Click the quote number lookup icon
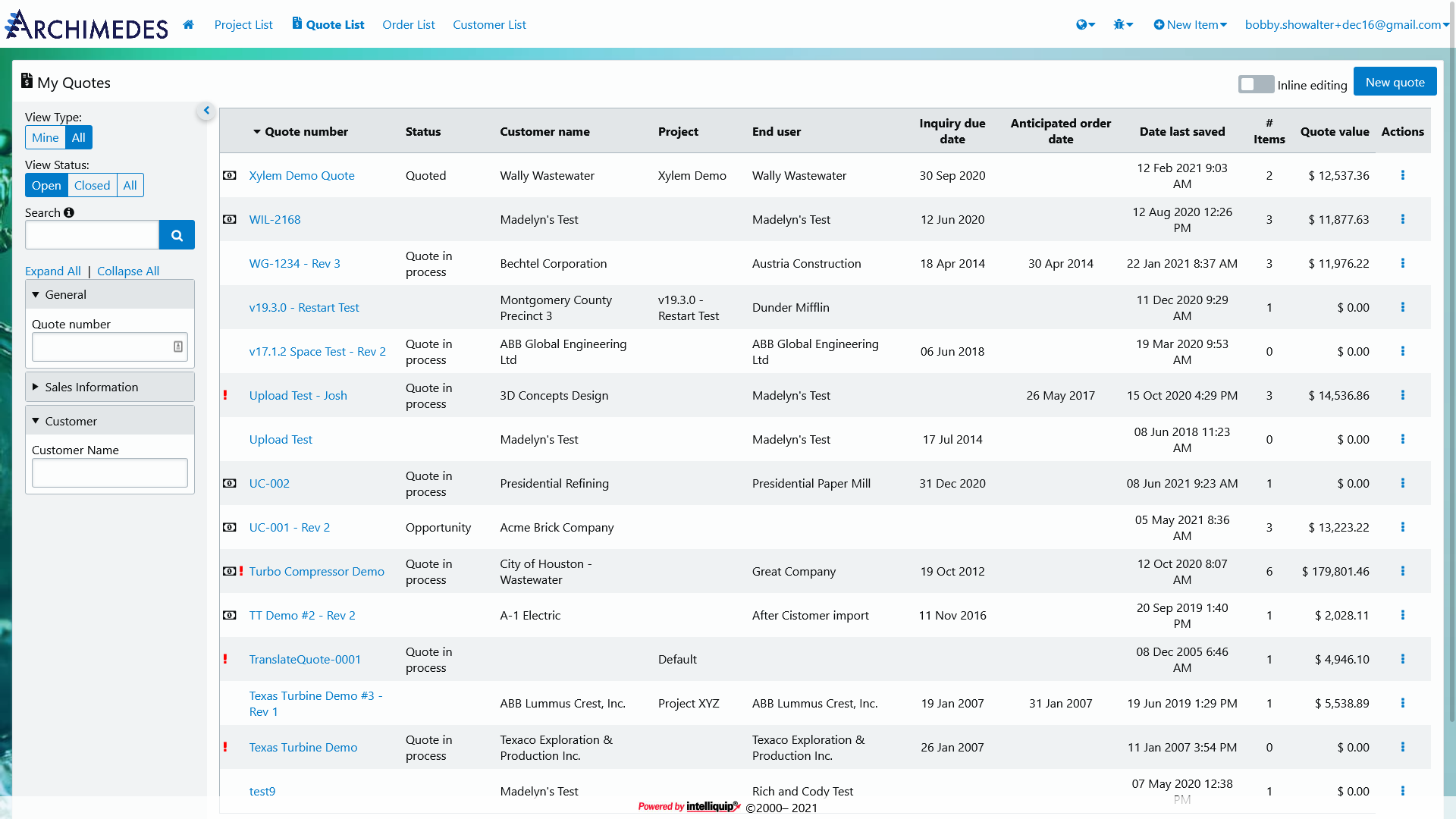Screen dimensions: 1456x819 point(178,347)
